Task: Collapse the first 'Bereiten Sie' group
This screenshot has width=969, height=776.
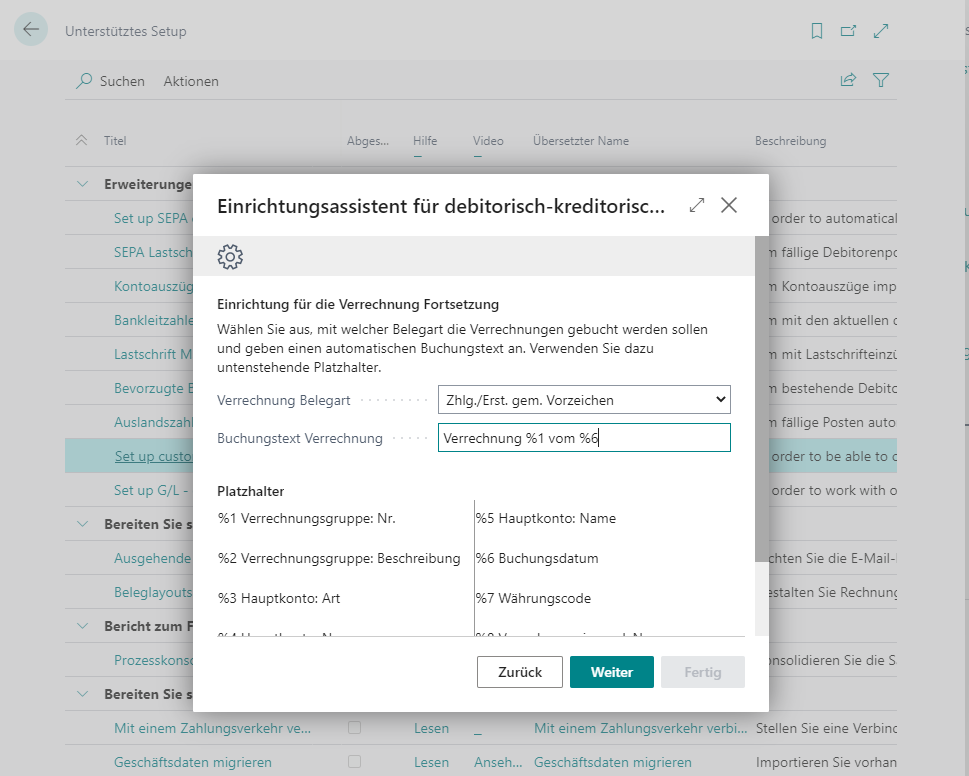Action: pos(82,524)
